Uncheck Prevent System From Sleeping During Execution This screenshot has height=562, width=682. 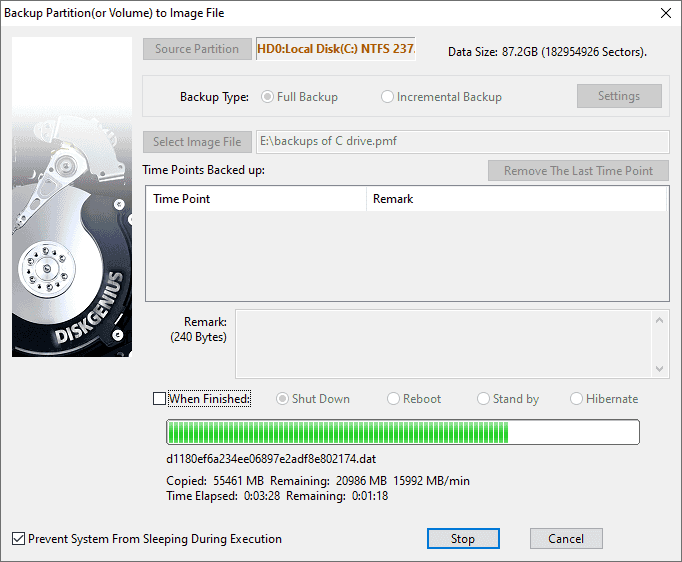click(x=19, y=539)
